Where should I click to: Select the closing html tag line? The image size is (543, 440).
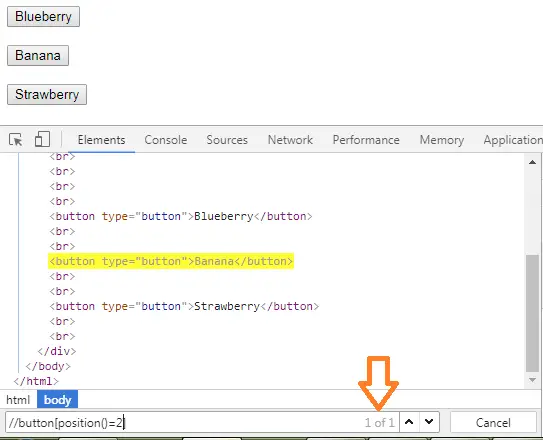[x=36, y=381]
